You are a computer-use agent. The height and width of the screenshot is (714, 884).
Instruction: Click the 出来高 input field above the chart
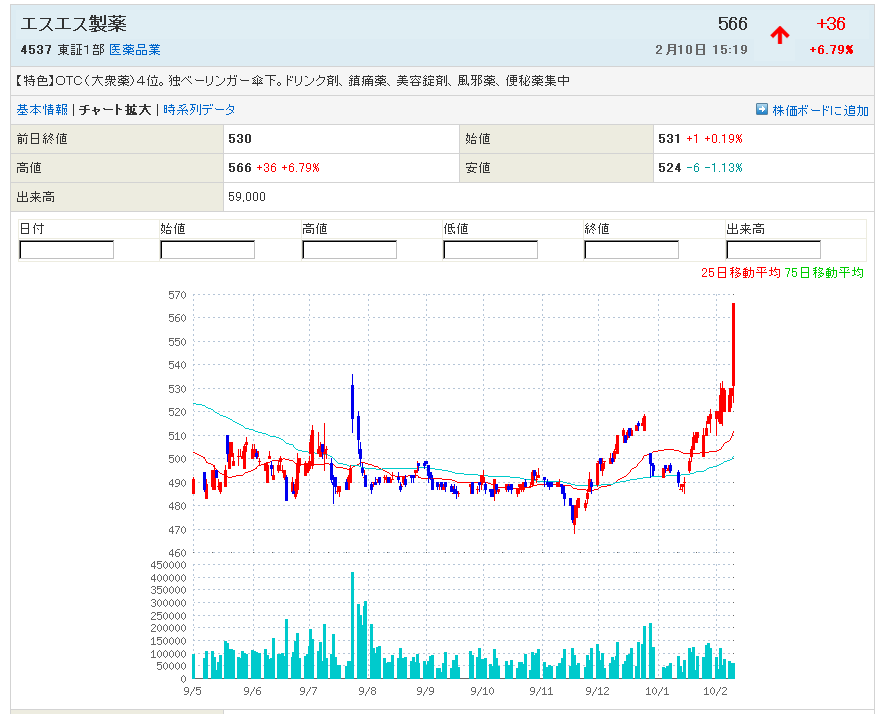point(774,249)
